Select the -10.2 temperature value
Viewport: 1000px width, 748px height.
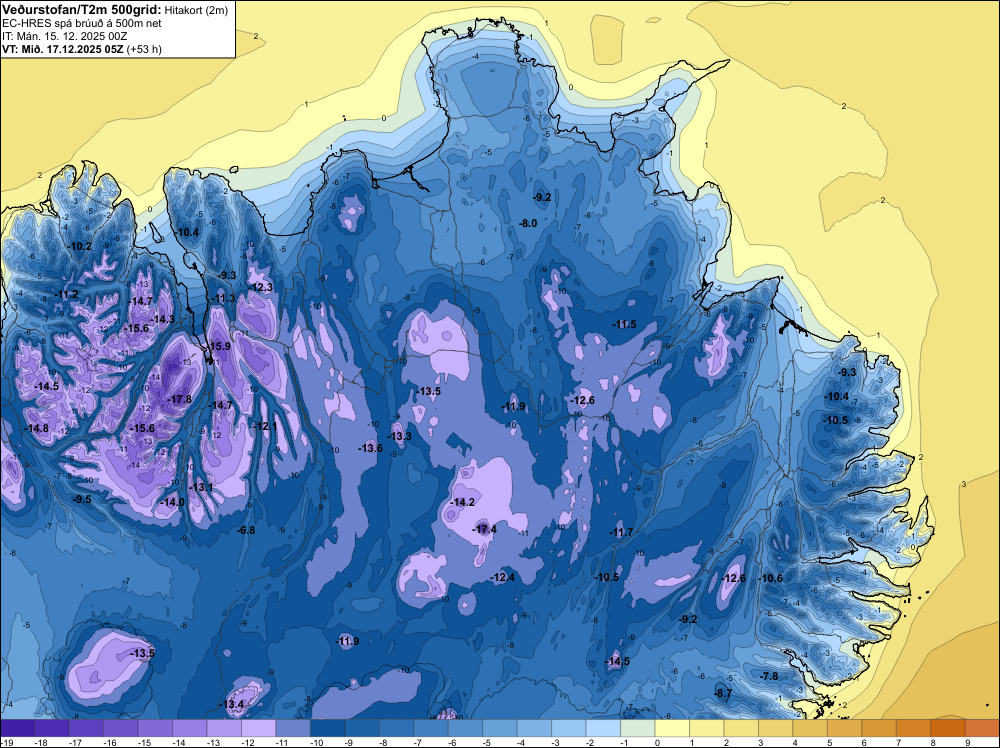tap(80, 247)
